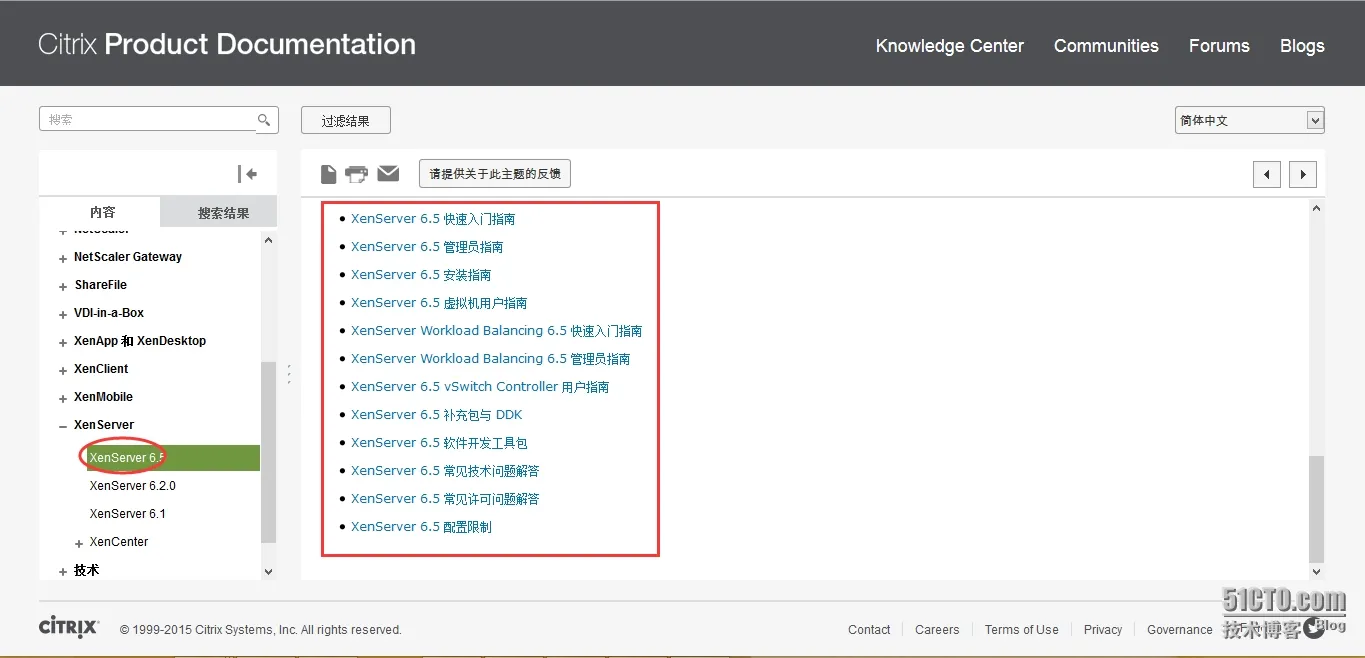Viewport: 1365px width, 658px height.
Task: Open XenServer 6.5 虚拟机用户指南 link
Action: point(439,303)
